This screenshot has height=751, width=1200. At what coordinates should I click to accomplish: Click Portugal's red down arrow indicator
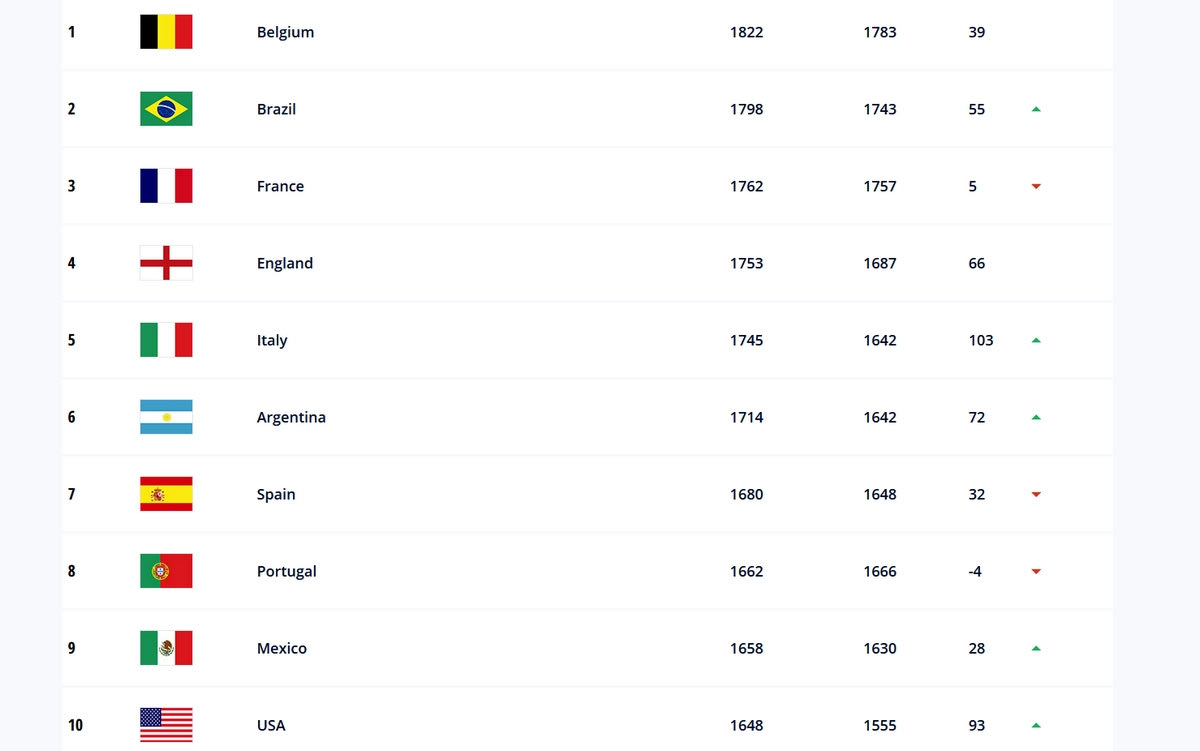pos(1036,572)
